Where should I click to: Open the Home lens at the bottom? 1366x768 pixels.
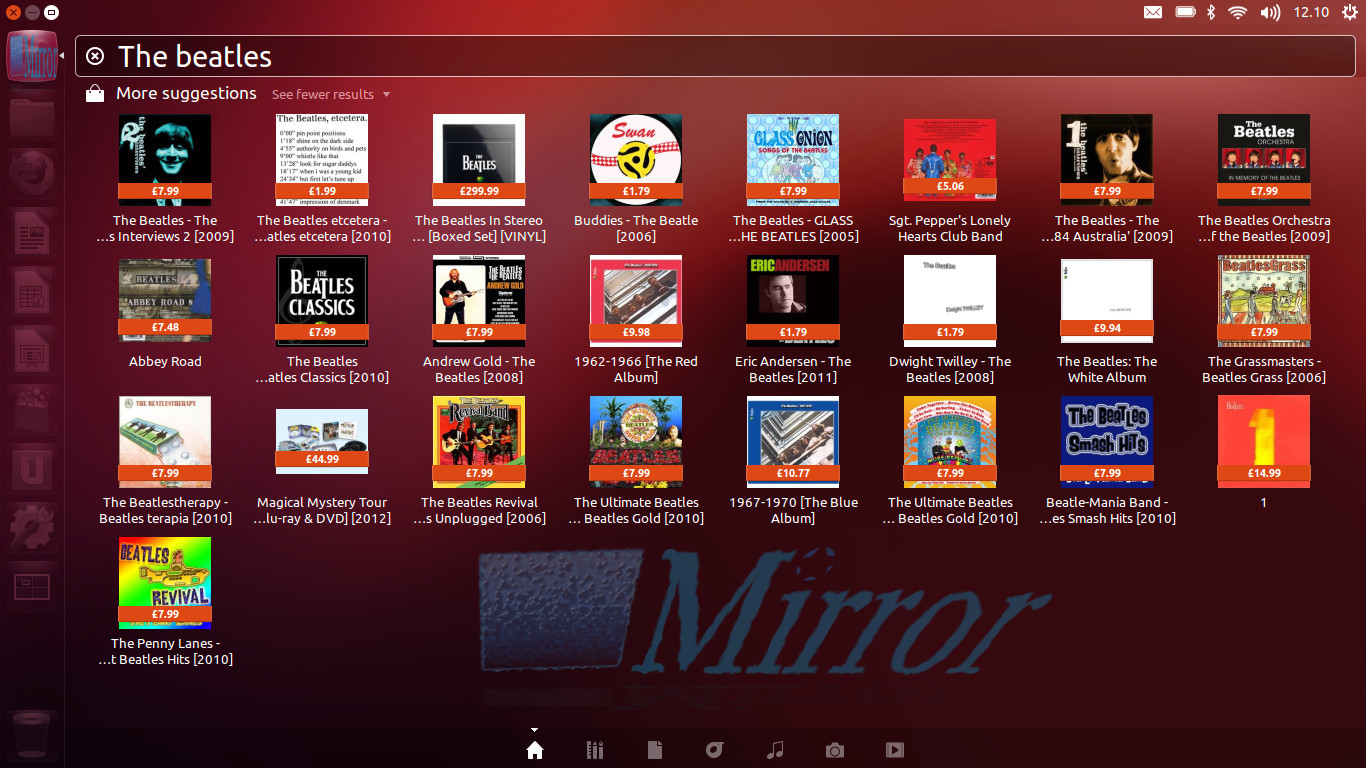535,750
